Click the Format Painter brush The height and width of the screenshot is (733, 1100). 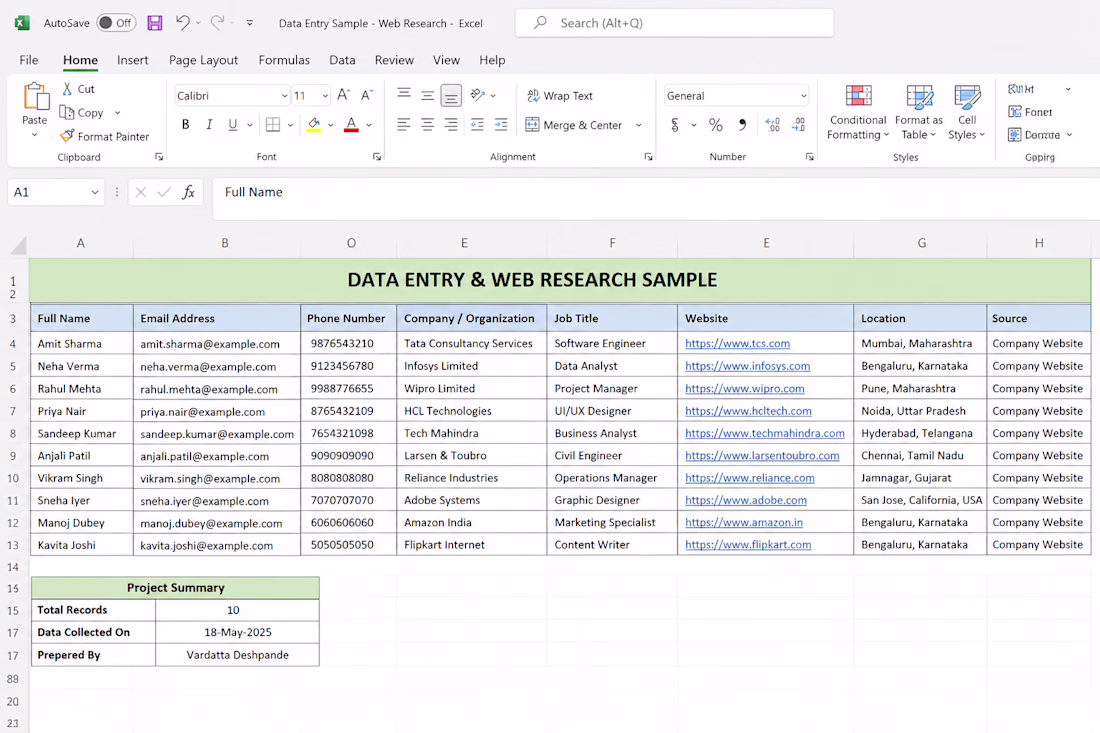click(67, 136)
